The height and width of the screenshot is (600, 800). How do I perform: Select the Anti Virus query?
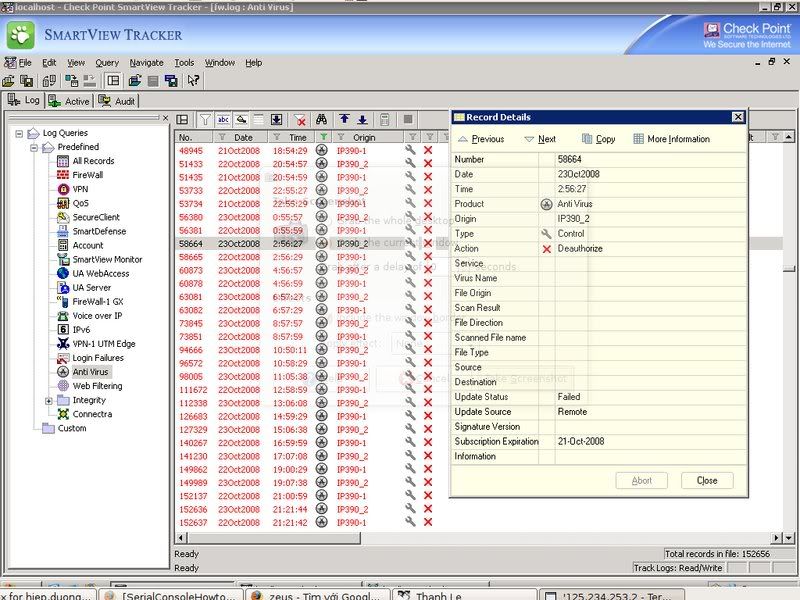tap(90, 372)
